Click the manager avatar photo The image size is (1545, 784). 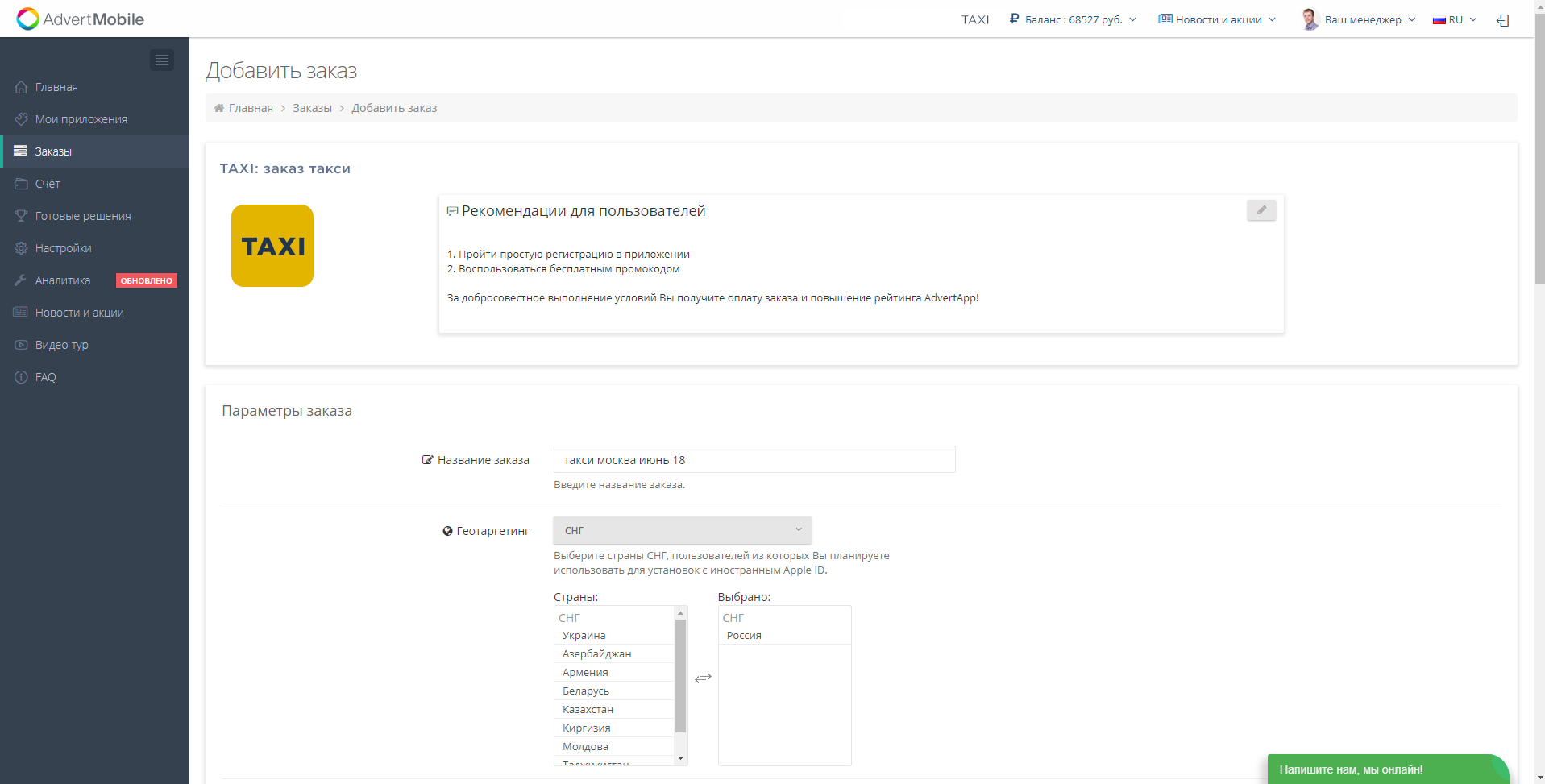point(1310,19)
